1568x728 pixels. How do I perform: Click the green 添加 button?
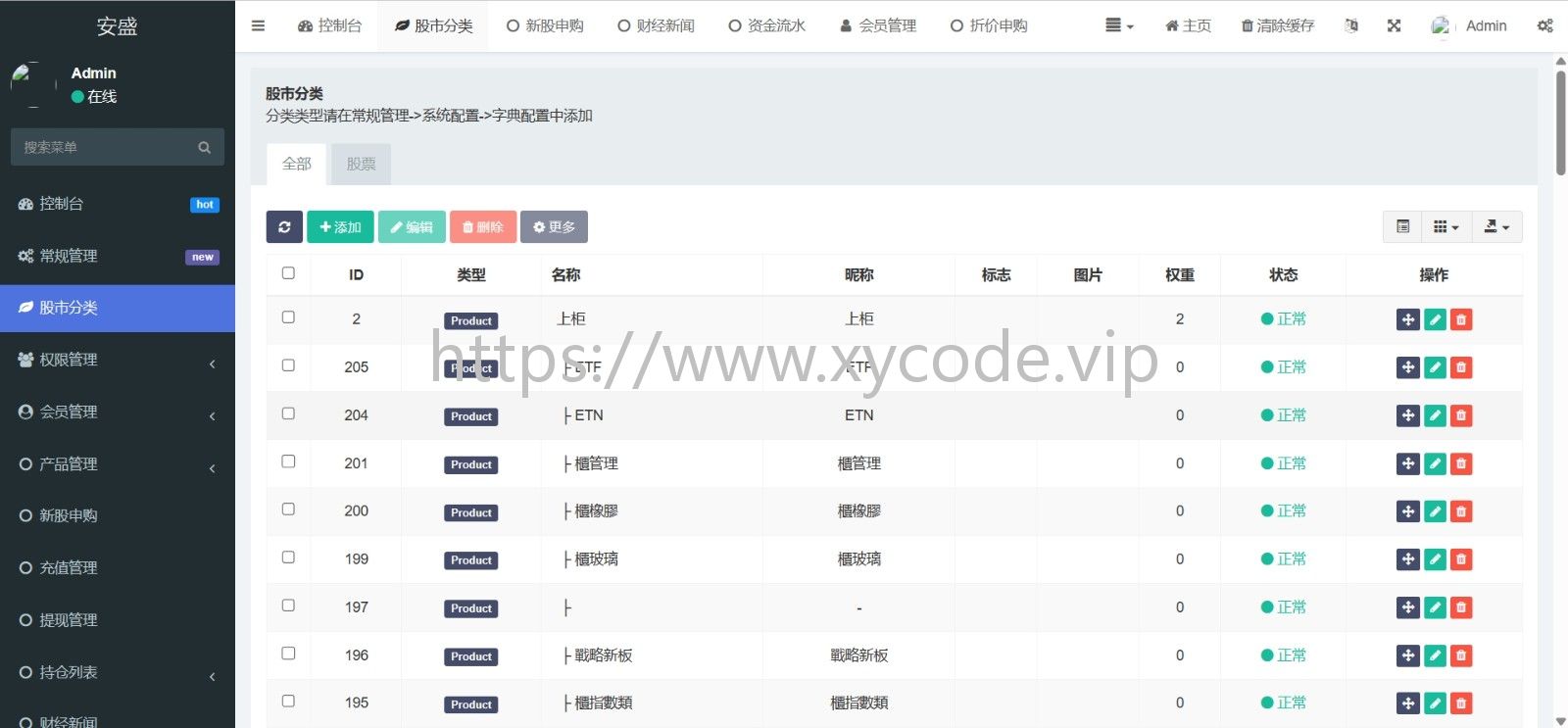(x=340, y=226)
